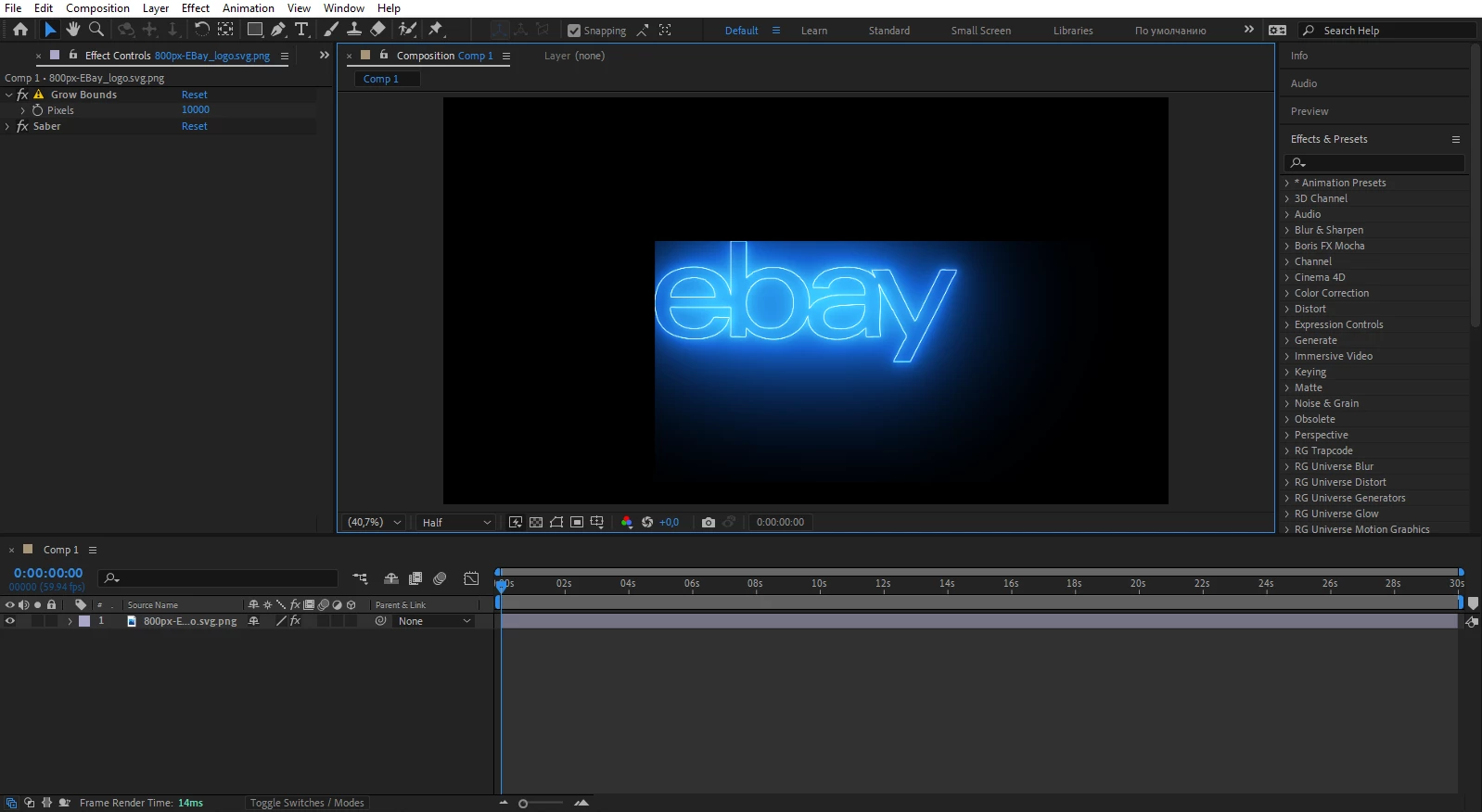1482x812 pixels.
Task: Expand the Pixels property
Action: (x=23, y=110)
